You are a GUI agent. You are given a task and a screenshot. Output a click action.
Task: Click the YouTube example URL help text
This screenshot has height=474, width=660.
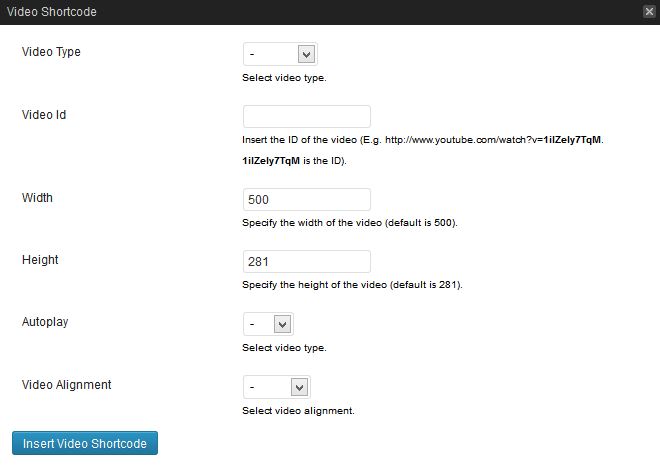coord(422,140)
